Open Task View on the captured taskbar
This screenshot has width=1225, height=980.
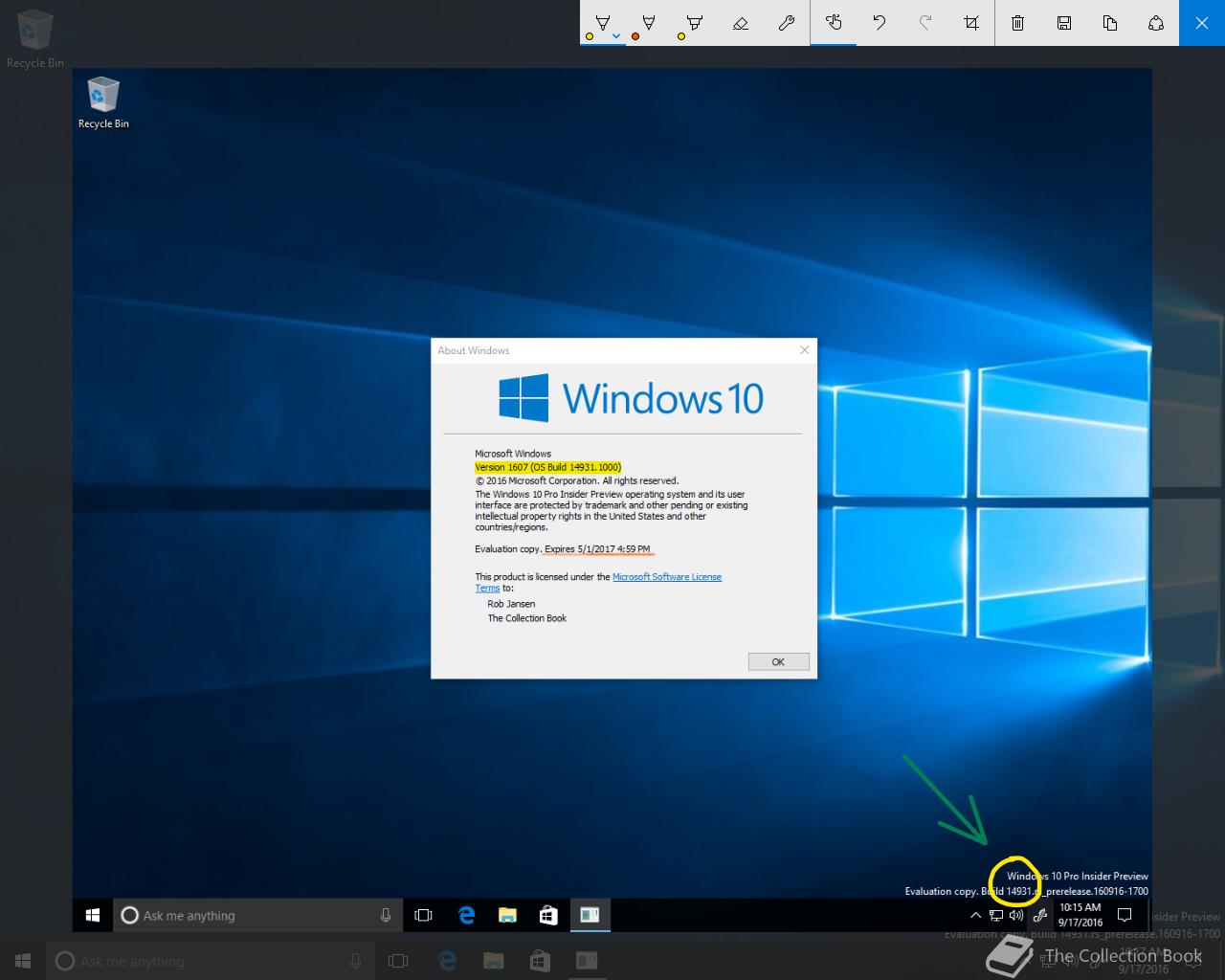423,915
